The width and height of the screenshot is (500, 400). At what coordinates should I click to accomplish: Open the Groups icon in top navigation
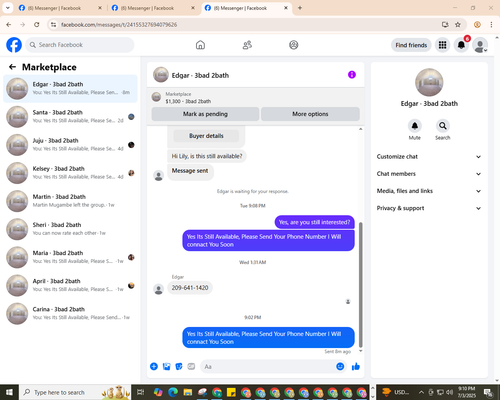[x=294, y=45]
